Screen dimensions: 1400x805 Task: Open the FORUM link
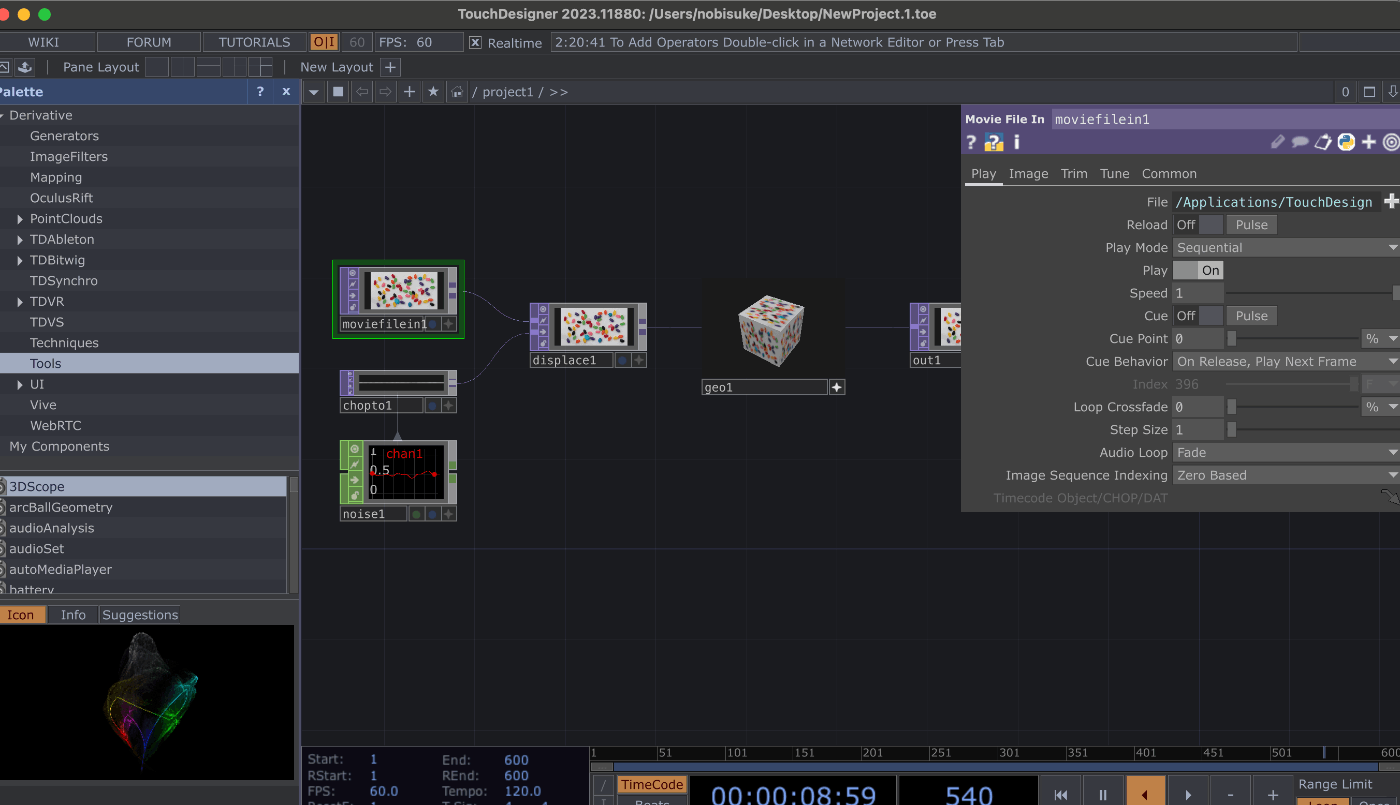click(x=149, y=42)
